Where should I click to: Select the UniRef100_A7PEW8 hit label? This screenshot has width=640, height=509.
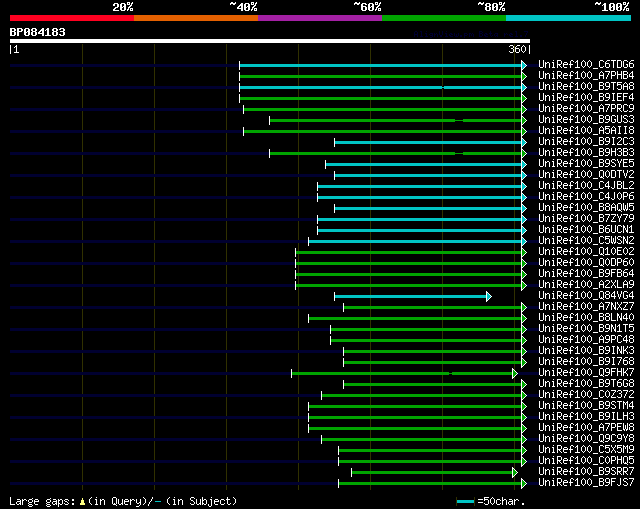click(x=586, y=428)
